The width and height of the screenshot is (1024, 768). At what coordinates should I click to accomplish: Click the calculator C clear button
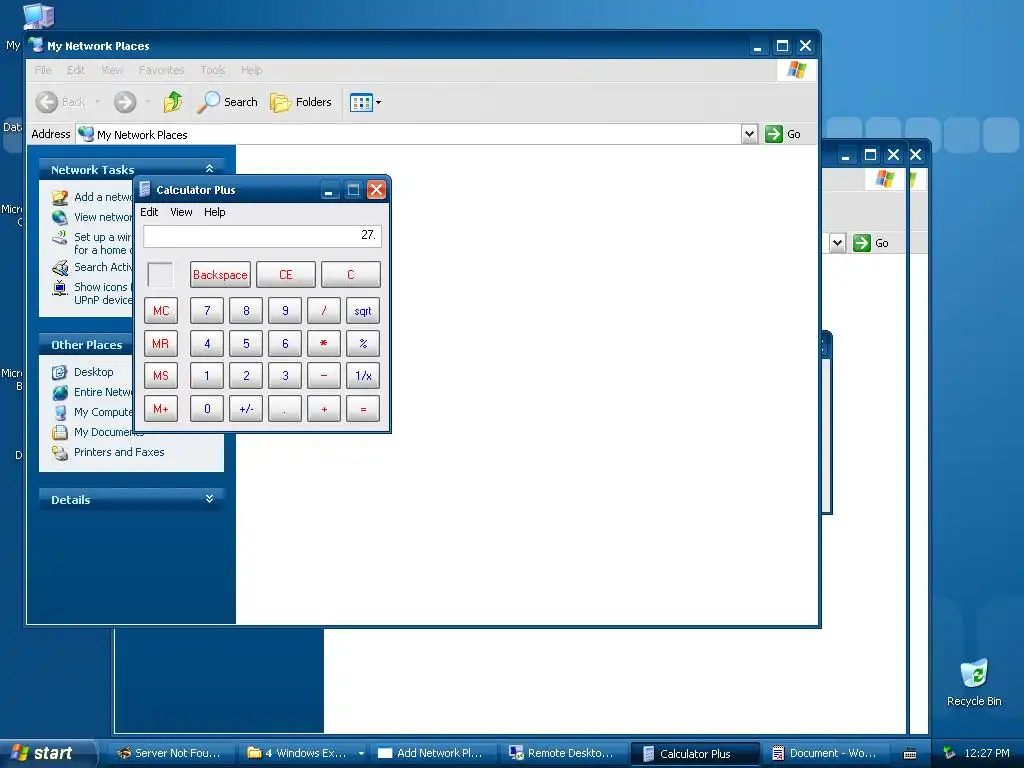pyautogui.click(x=351, y=275)
